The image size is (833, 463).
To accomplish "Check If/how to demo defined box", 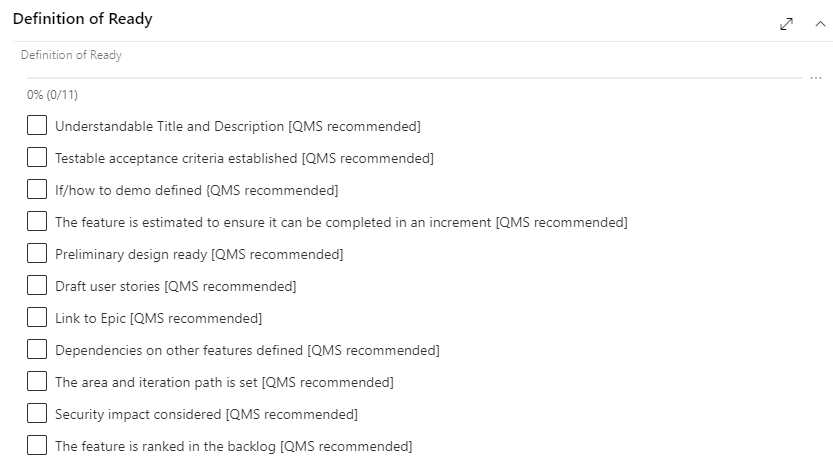I will tap(37, 189).
